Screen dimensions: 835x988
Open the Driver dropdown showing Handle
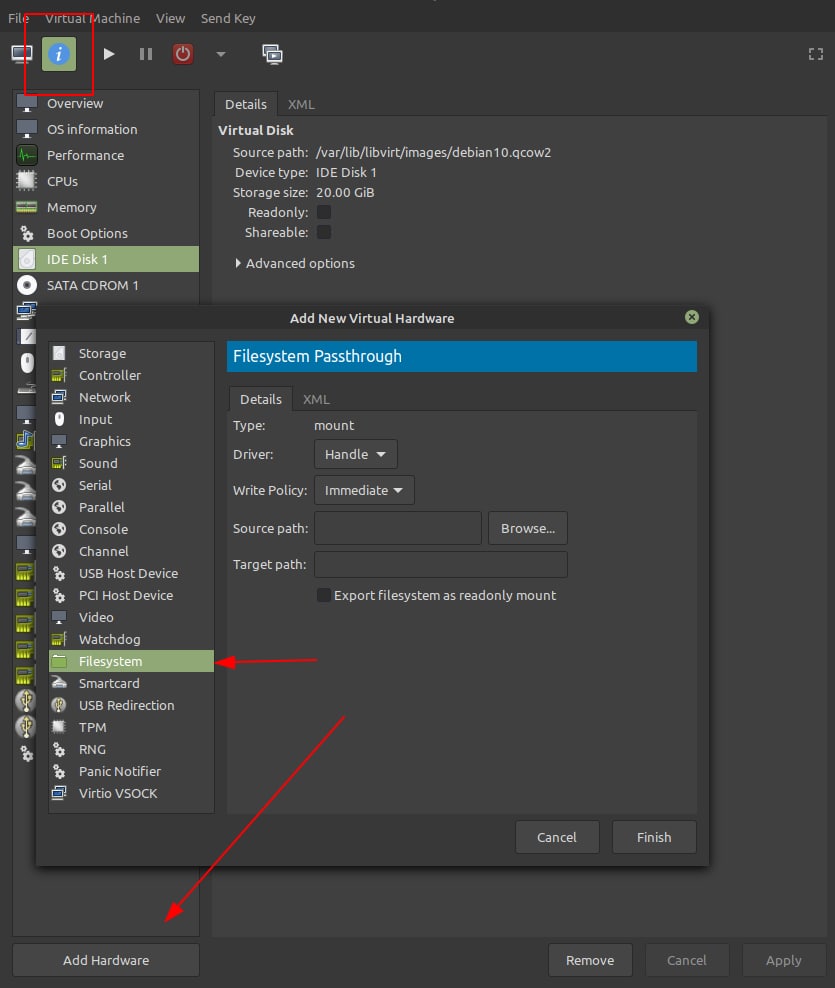coord(355,454)
